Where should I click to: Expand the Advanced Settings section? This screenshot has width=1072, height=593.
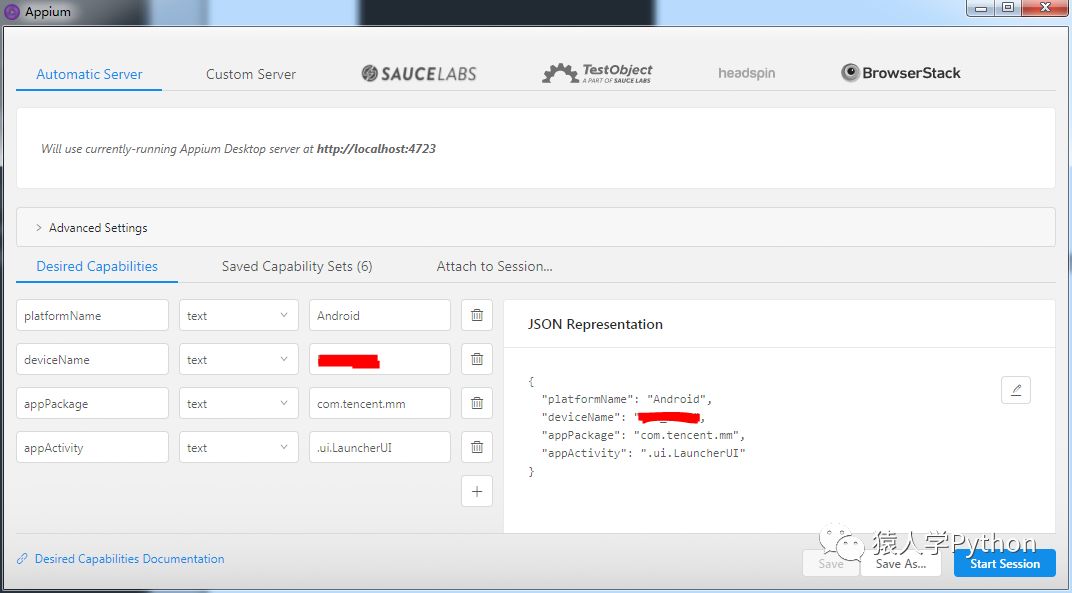(x=535, y=227)
